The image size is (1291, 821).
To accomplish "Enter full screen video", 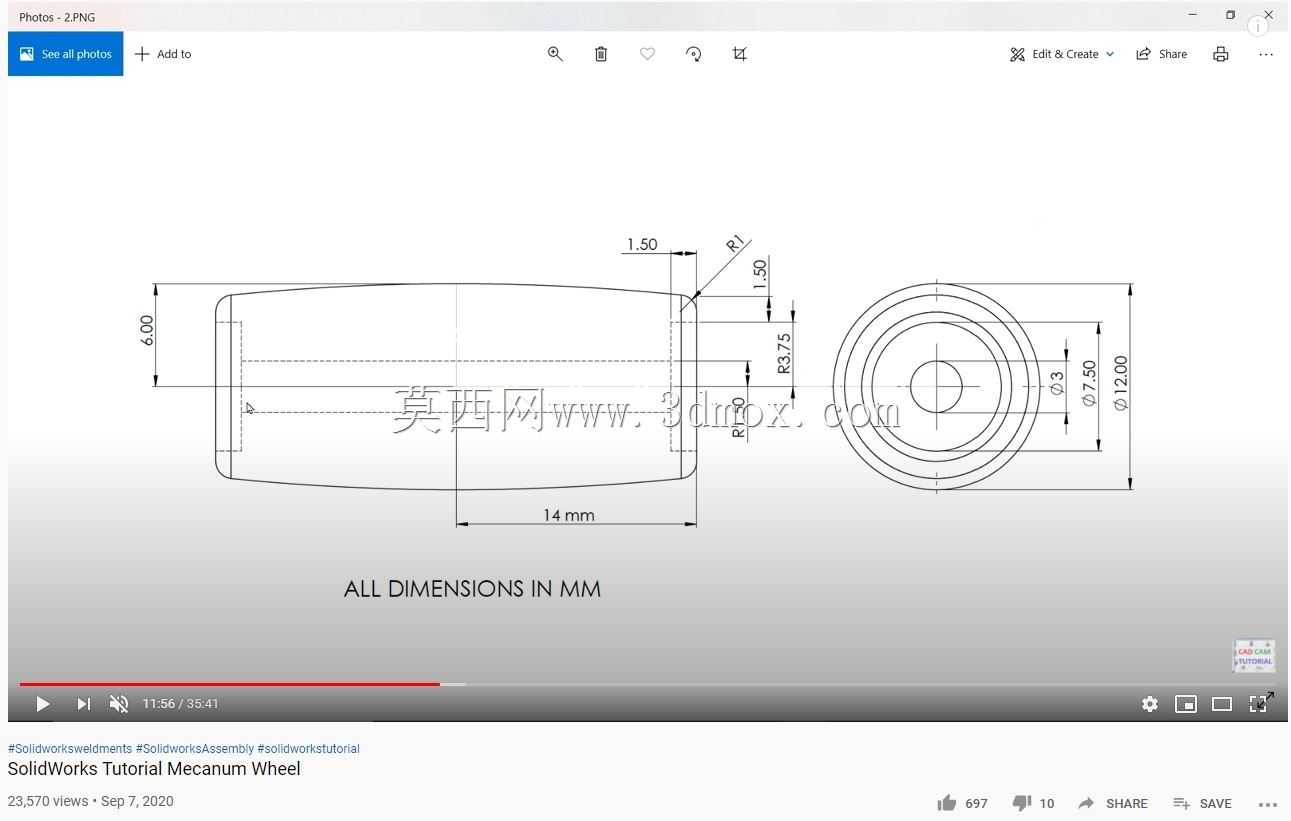I will point(1260,703).
